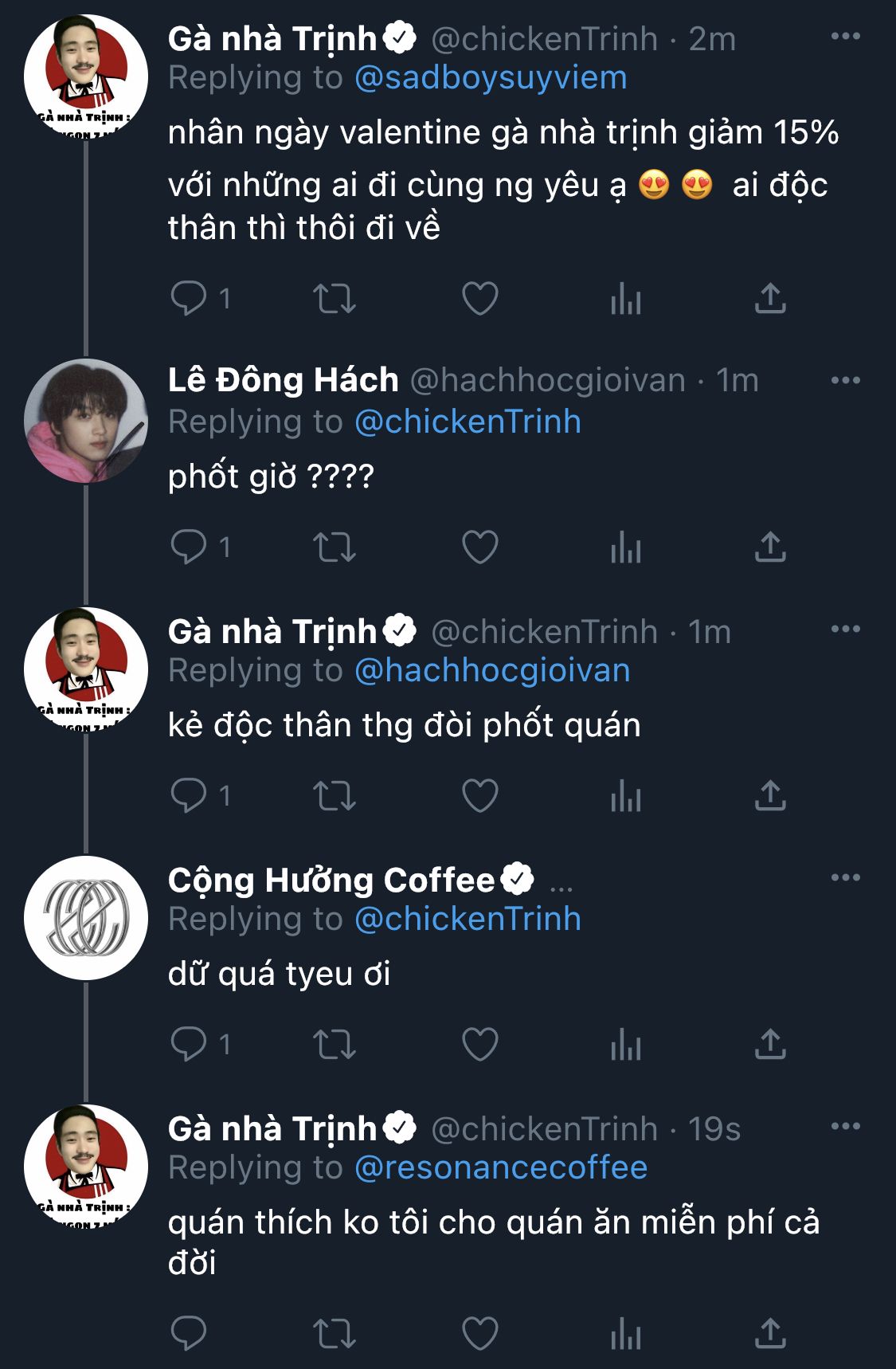Reply to Cộng Hưởng Coffee's tweet
This screenshot has height=1369, width=896.
pos(189,1045)
